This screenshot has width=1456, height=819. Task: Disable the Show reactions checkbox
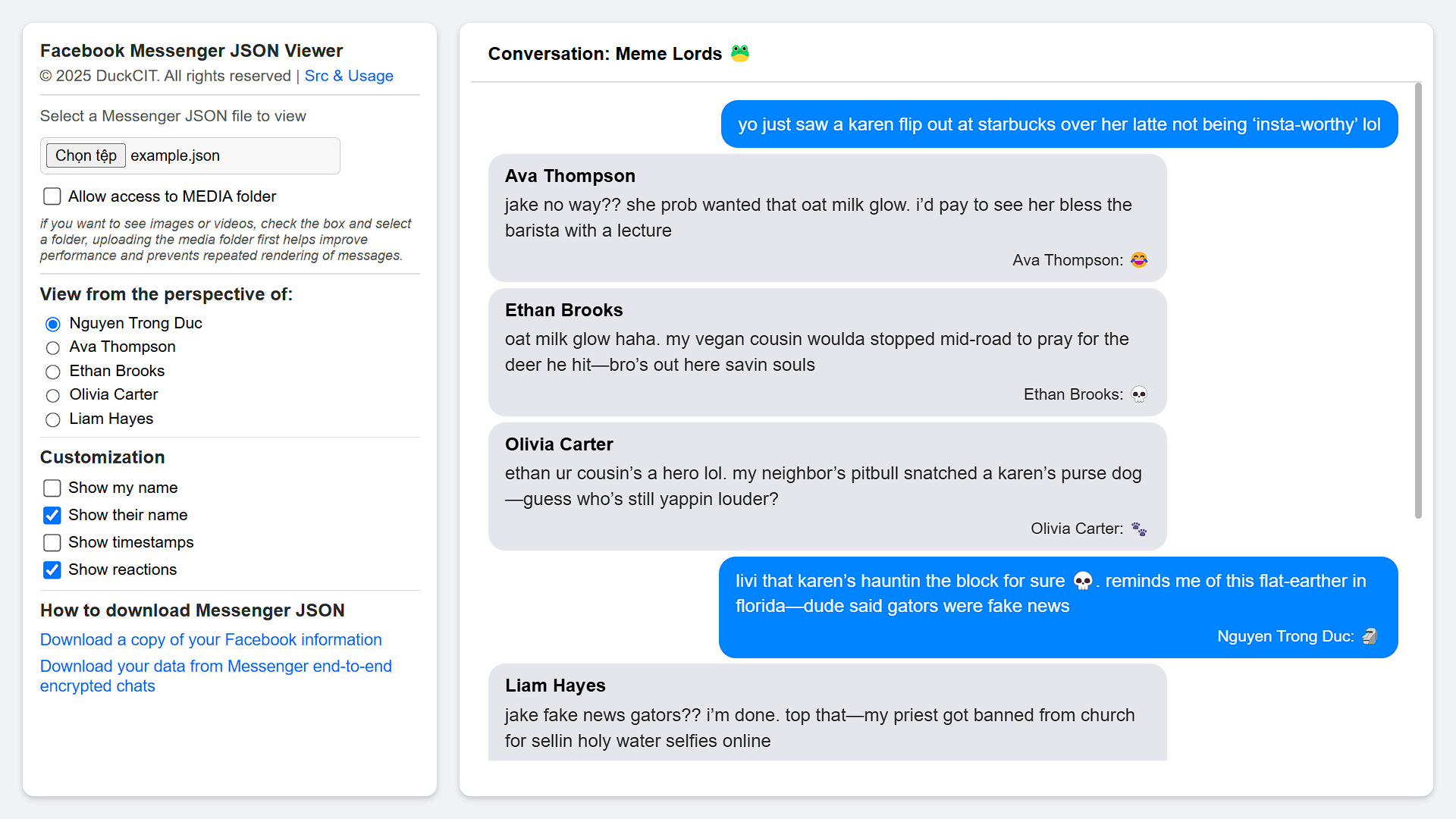point(52,570)
